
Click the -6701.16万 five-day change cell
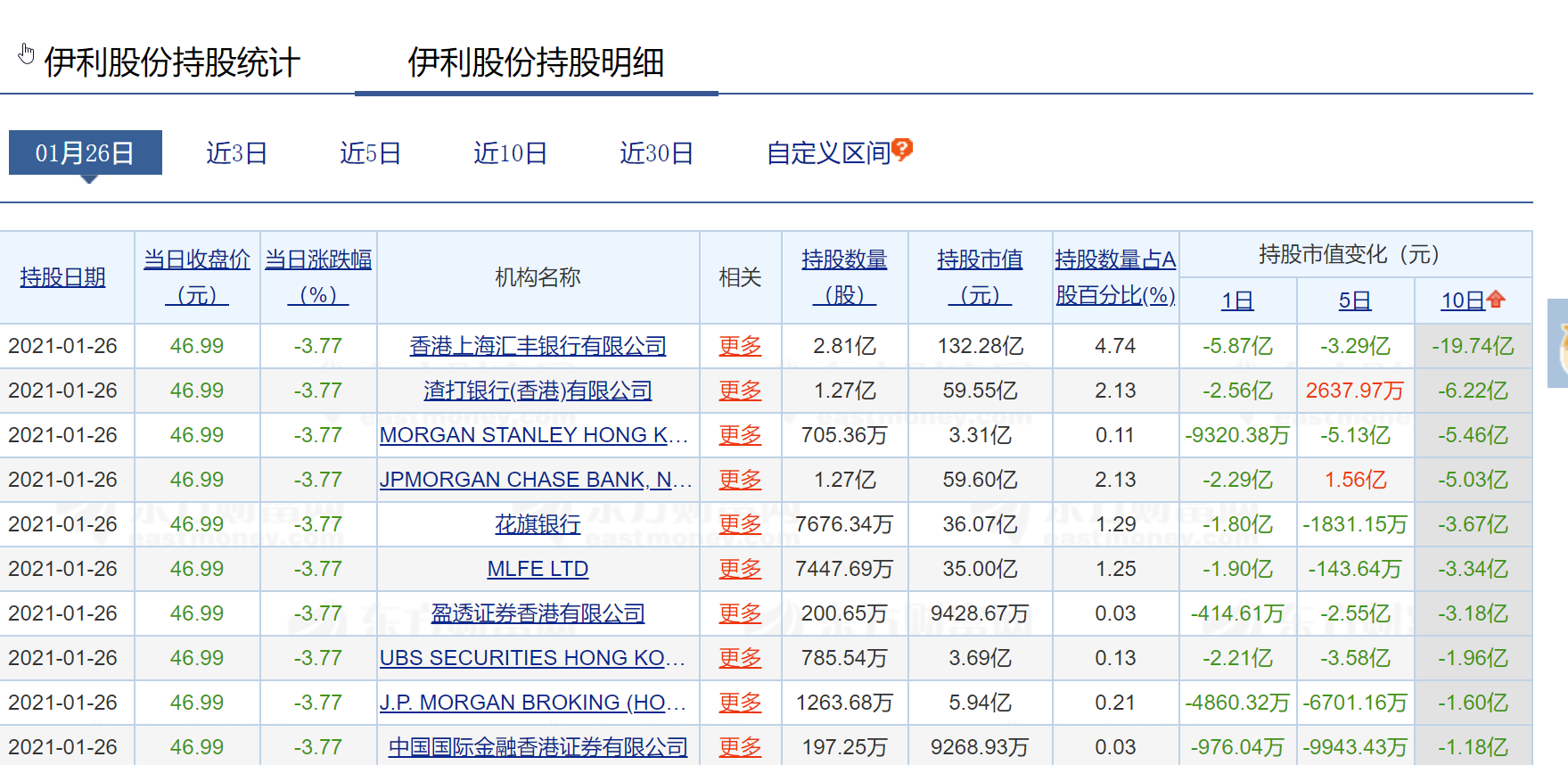click(x=1355, y=703)
